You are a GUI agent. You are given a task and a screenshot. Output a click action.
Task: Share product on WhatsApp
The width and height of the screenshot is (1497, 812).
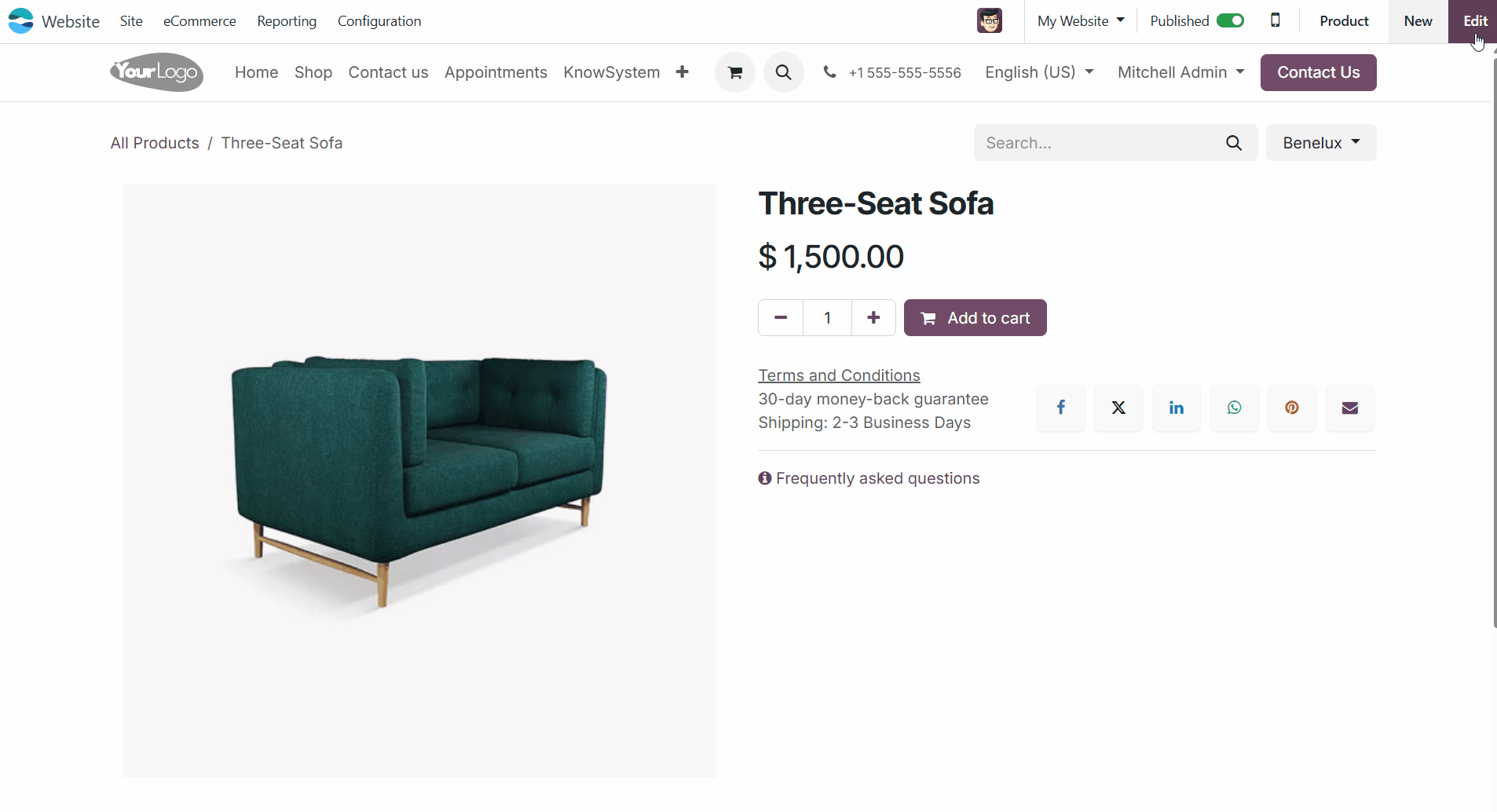(1235, 408)
